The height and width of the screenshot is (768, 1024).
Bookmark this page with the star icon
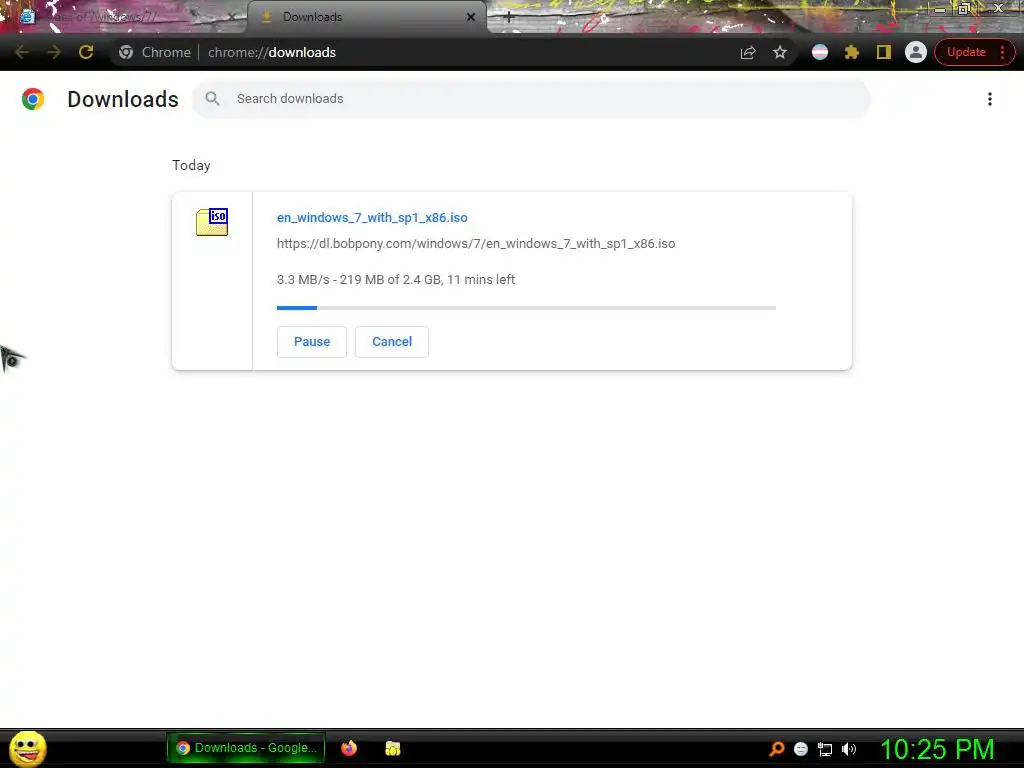[780, 52]
